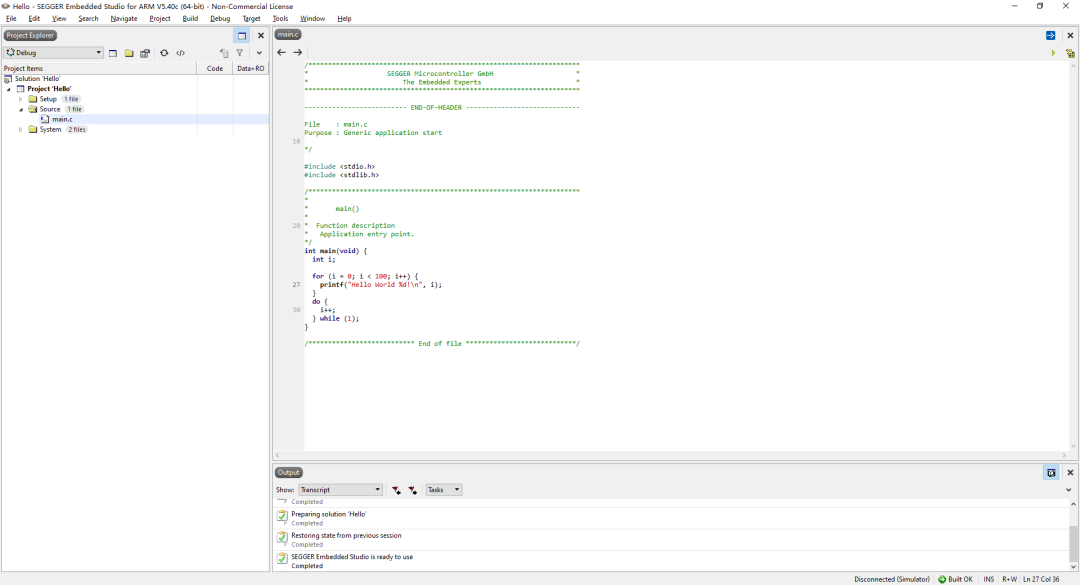Click the System folder icon

(32, 130)
